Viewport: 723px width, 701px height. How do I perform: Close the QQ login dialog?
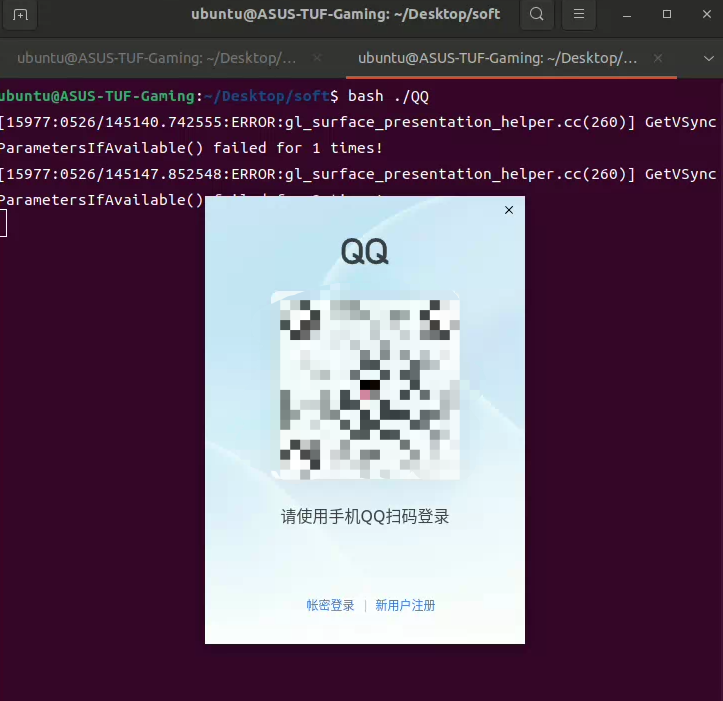[509, 210]
